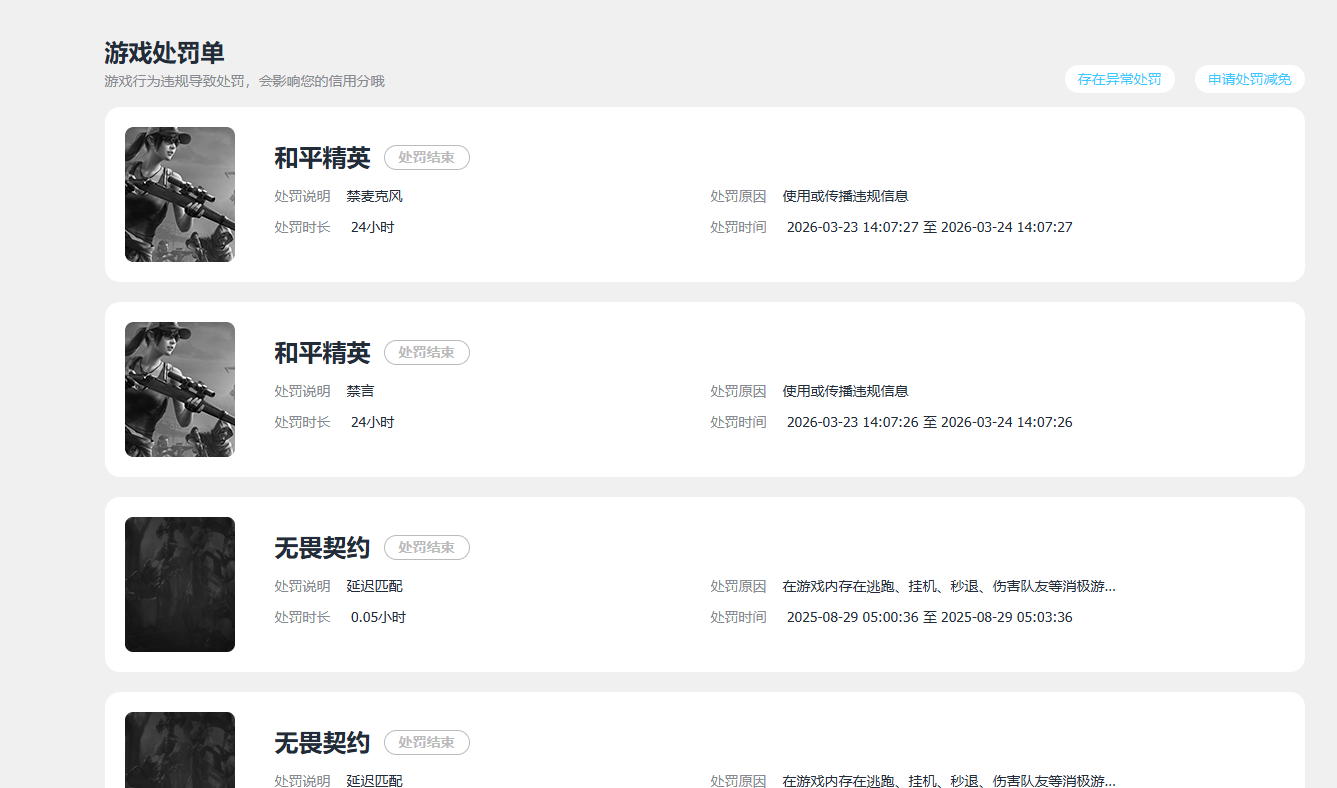Click the 游戏行为违规导致处罚 subtitle text

click(244, 81)
